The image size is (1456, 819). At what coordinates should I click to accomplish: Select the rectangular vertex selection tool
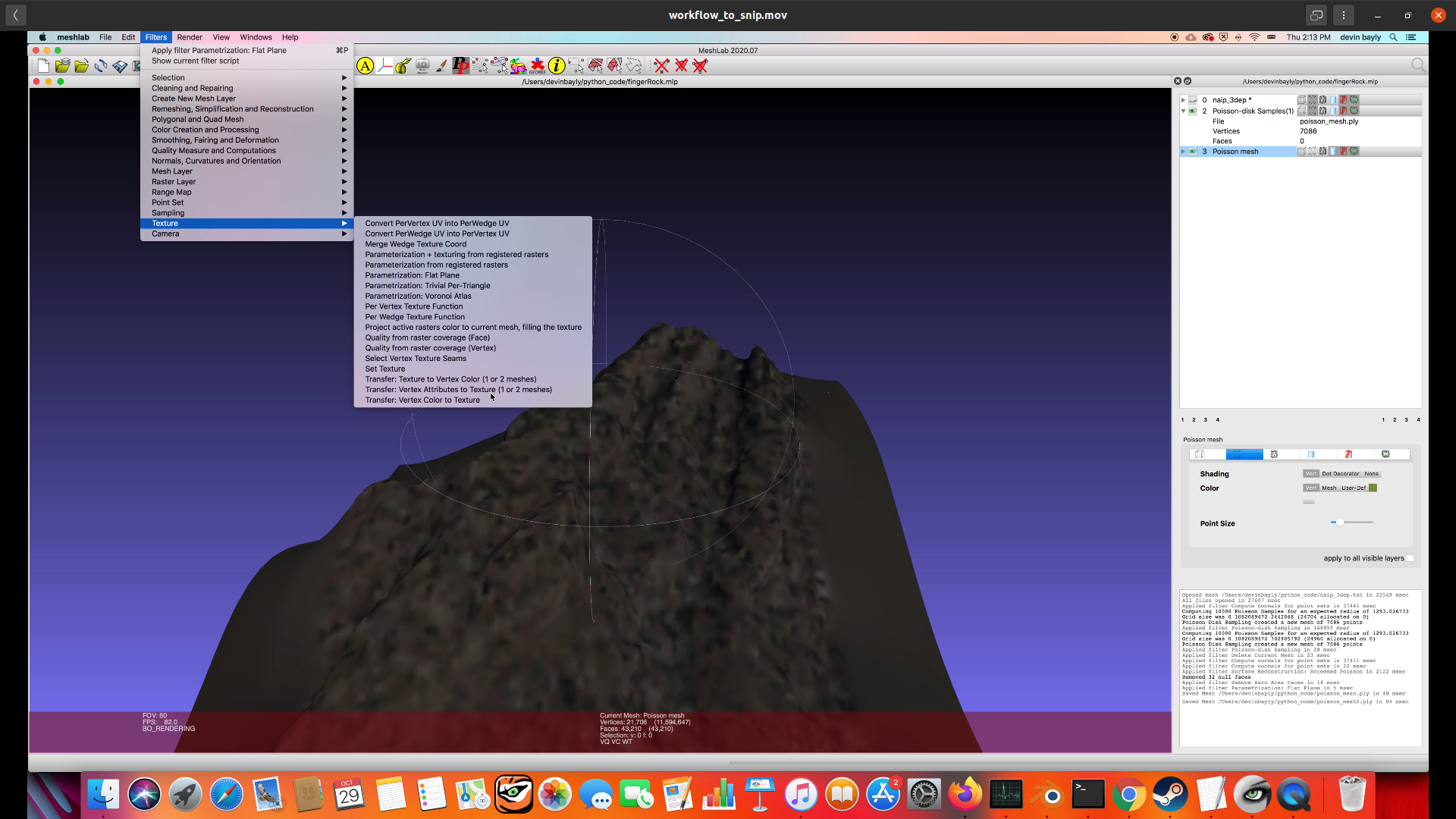click(576, 66)
